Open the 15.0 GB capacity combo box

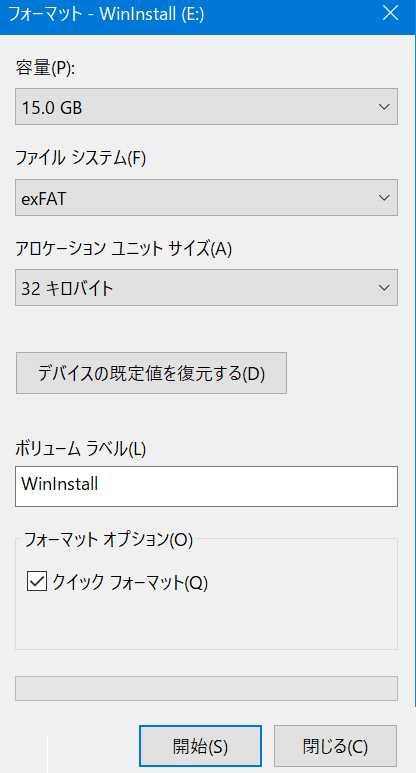tap(207, 107)
